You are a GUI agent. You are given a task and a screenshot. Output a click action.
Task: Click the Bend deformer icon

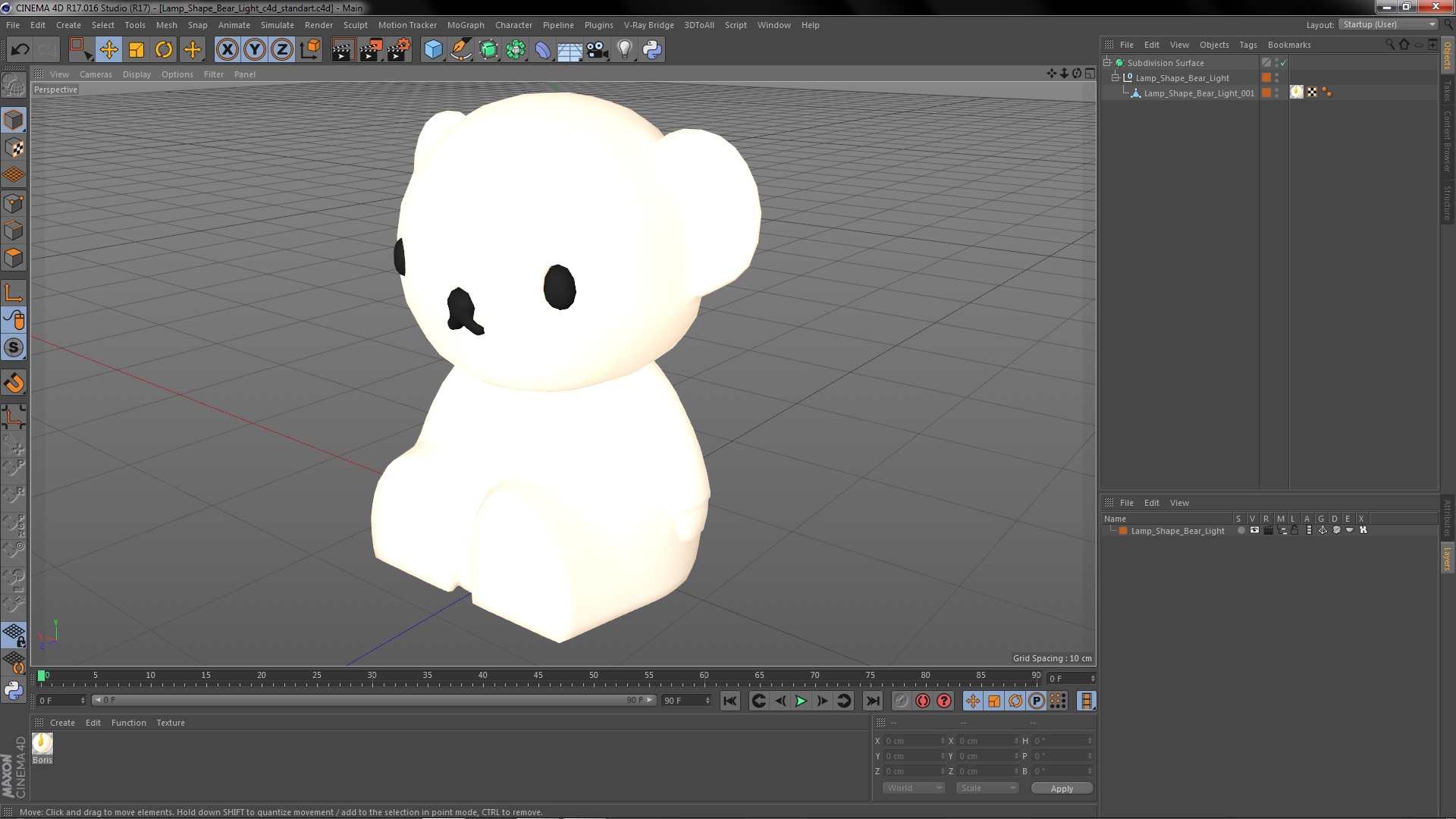543,50
